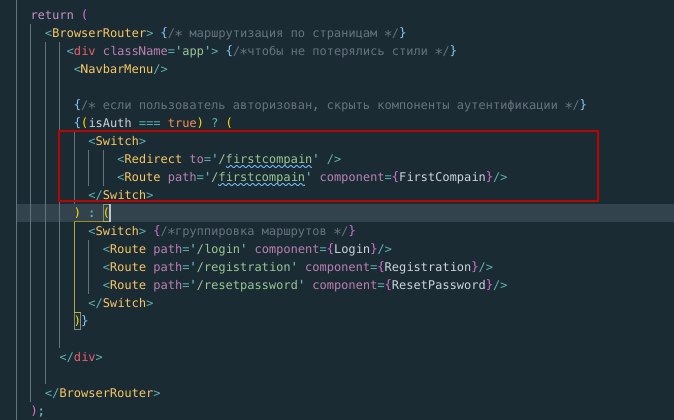
Task: Click the comment 'группировка маршрутов'
Action: [250, 231]
